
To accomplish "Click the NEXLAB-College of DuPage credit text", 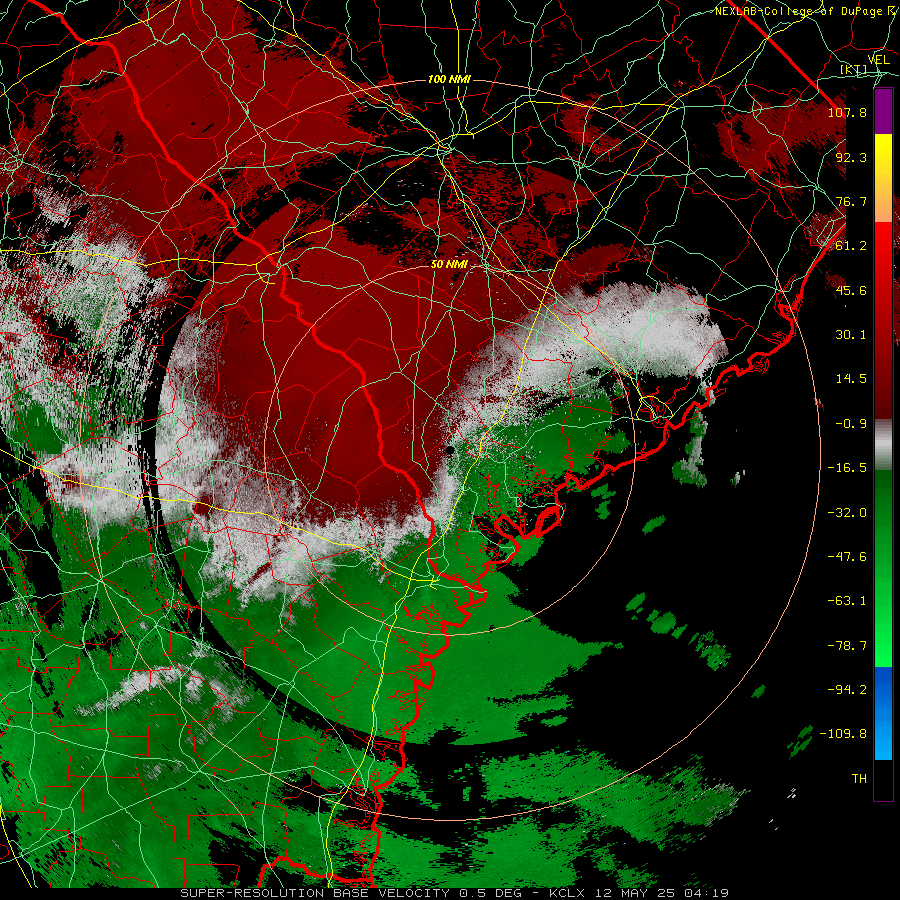I will coord(798,11).
